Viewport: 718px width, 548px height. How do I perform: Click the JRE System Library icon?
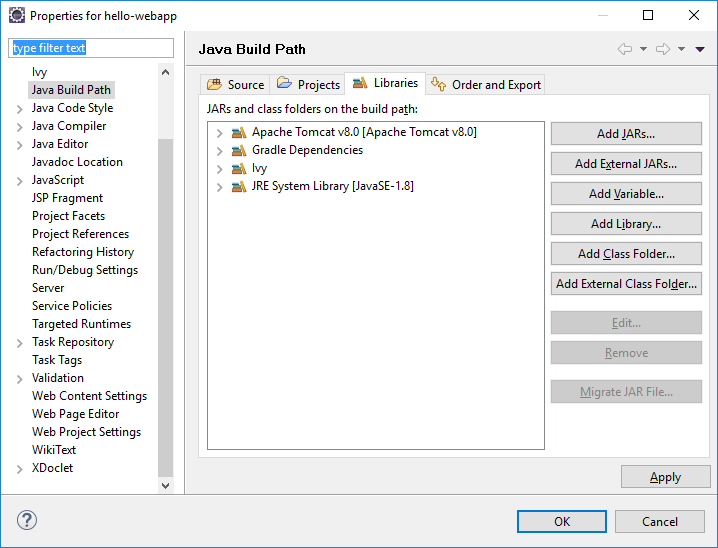tap(238, 186)
